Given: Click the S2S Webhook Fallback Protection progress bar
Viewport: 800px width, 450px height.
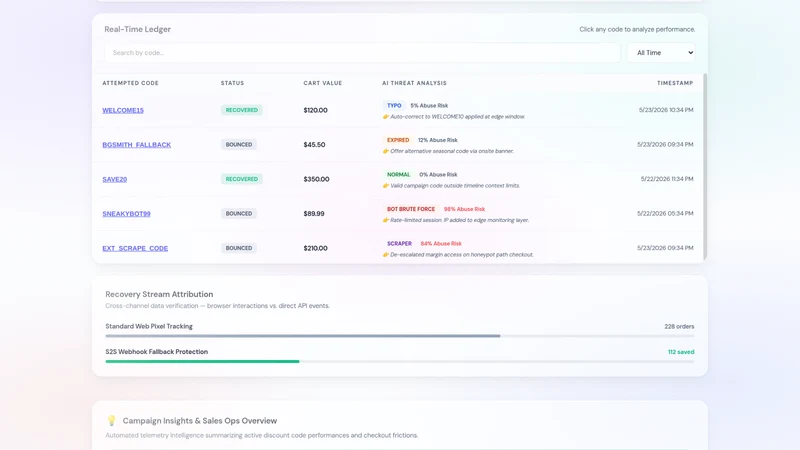Looking at the screenshot, I should coord(399,362).
